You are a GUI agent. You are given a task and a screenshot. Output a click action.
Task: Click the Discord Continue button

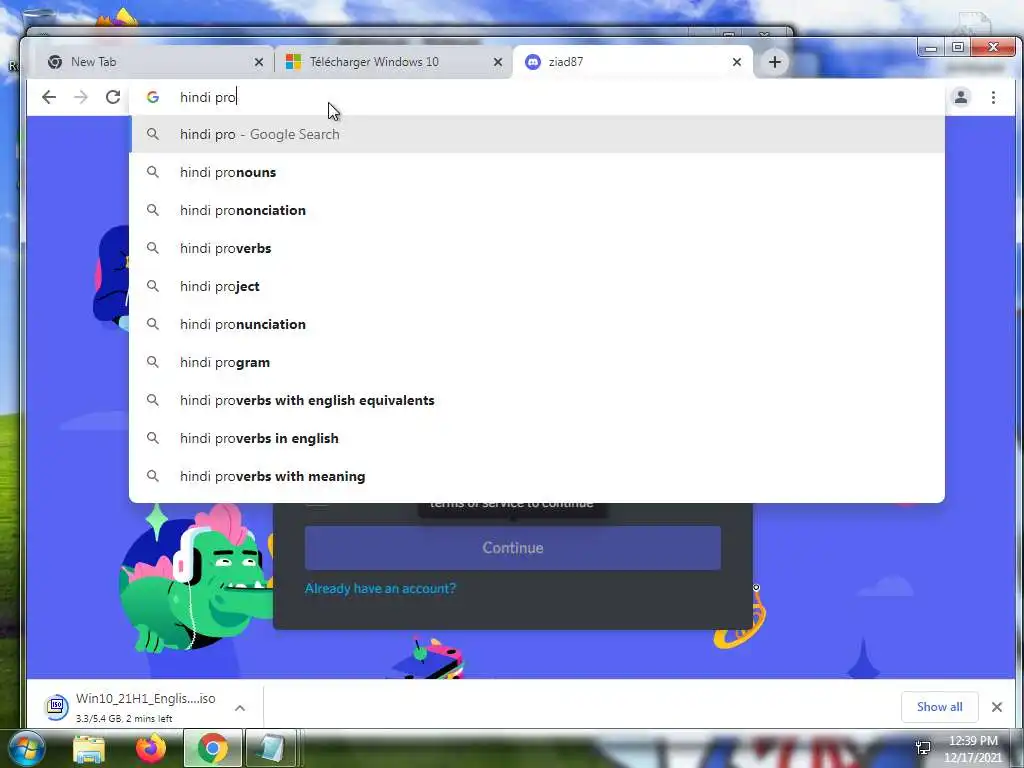pos(513,548)
